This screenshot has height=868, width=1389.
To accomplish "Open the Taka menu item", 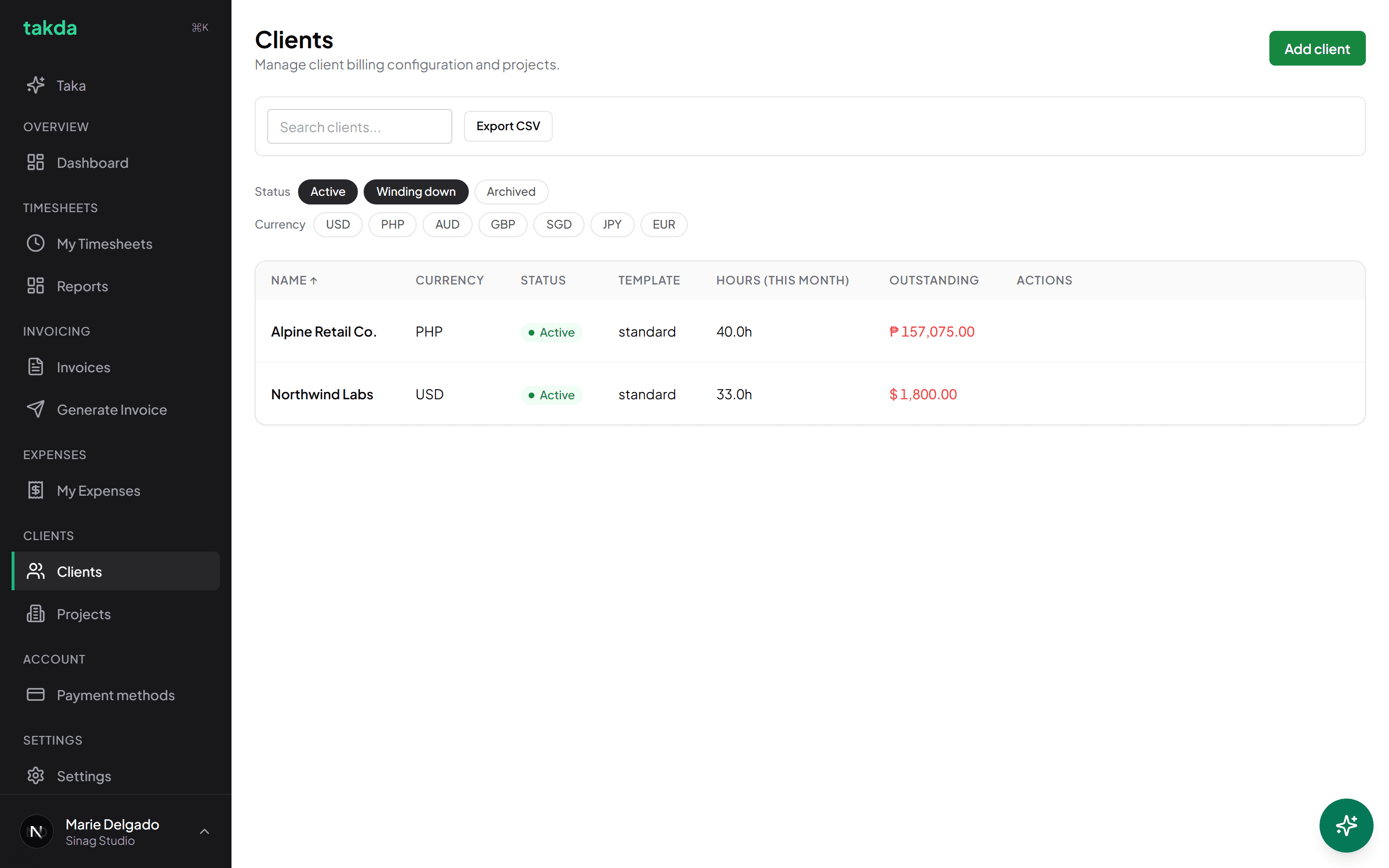I will (115, 85).
